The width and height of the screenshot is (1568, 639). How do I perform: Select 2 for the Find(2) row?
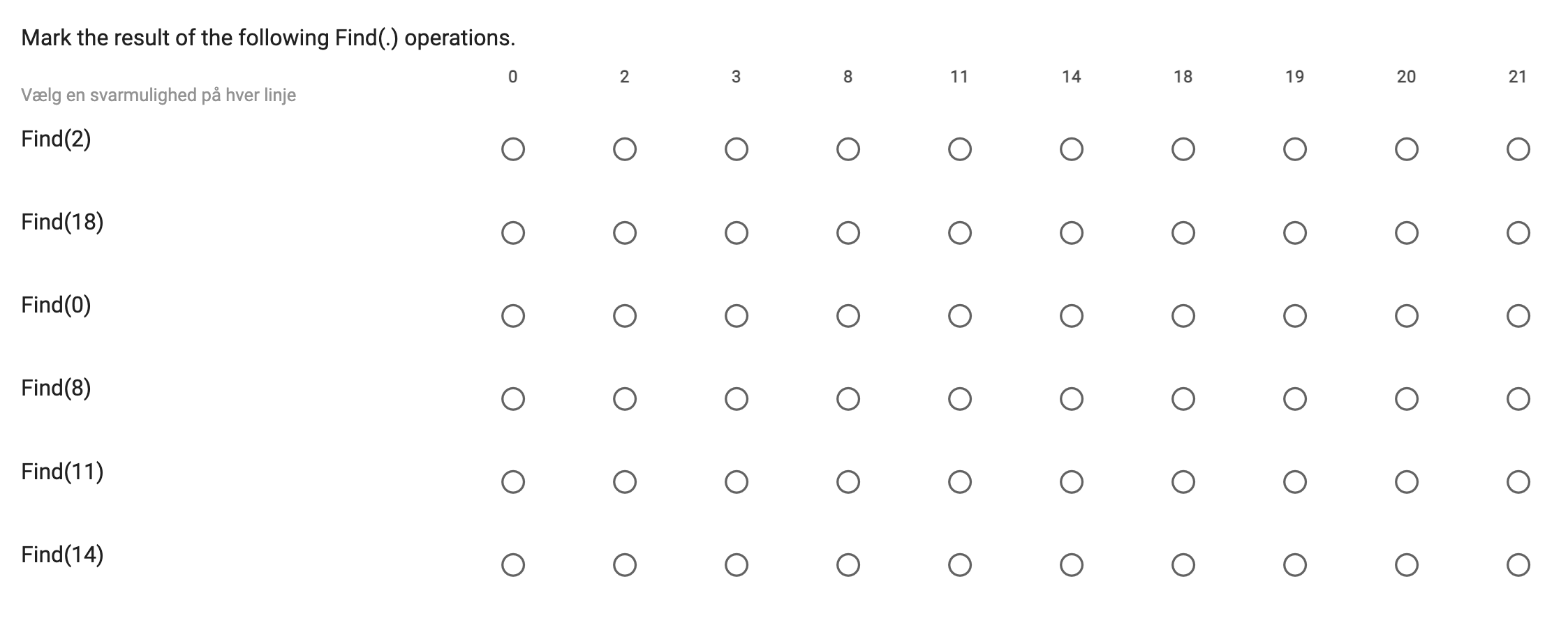624,149
